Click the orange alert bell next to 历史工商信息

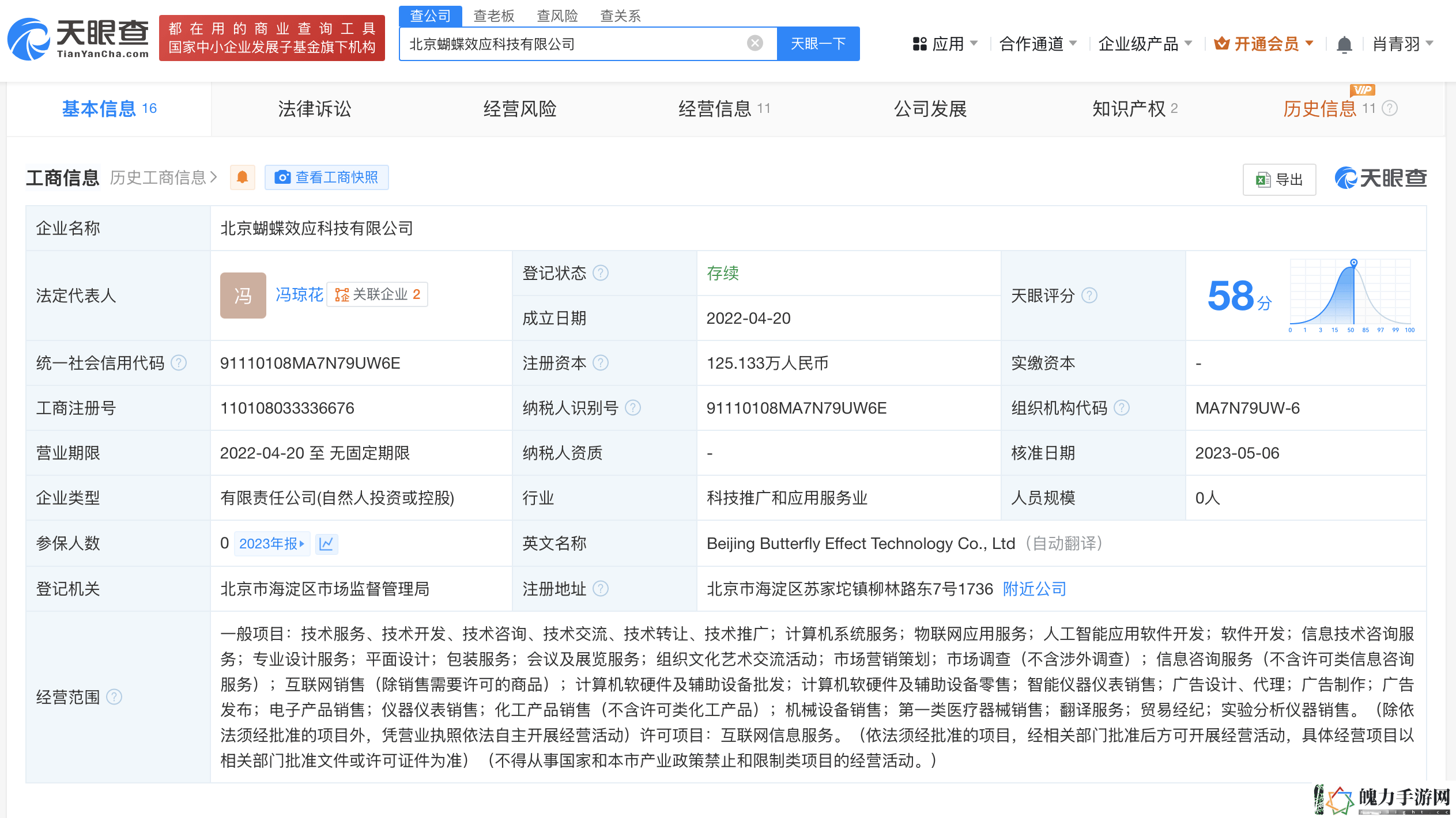point(243,177)
